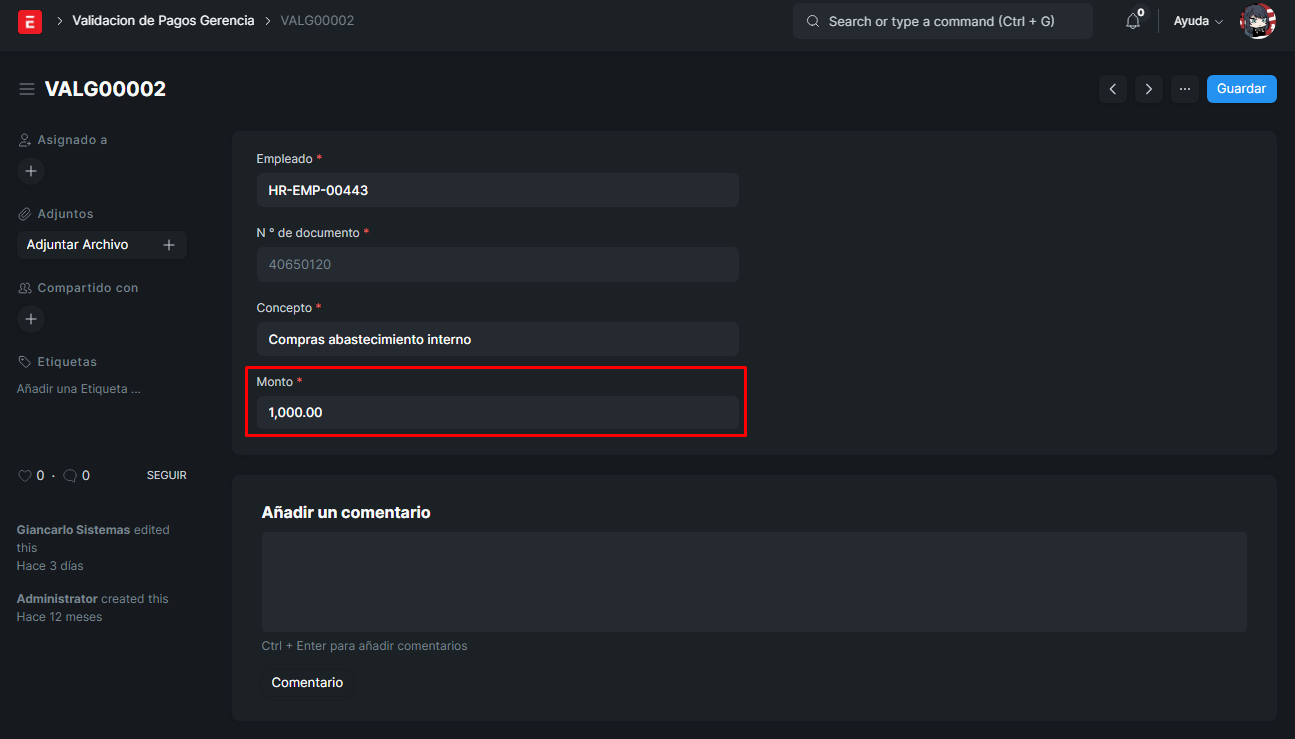Image resolution: width=1295 pixels, height=739 pixels.
Task: Click Adjuntar Archivo to attach file
Action: (x=78, y=245)
